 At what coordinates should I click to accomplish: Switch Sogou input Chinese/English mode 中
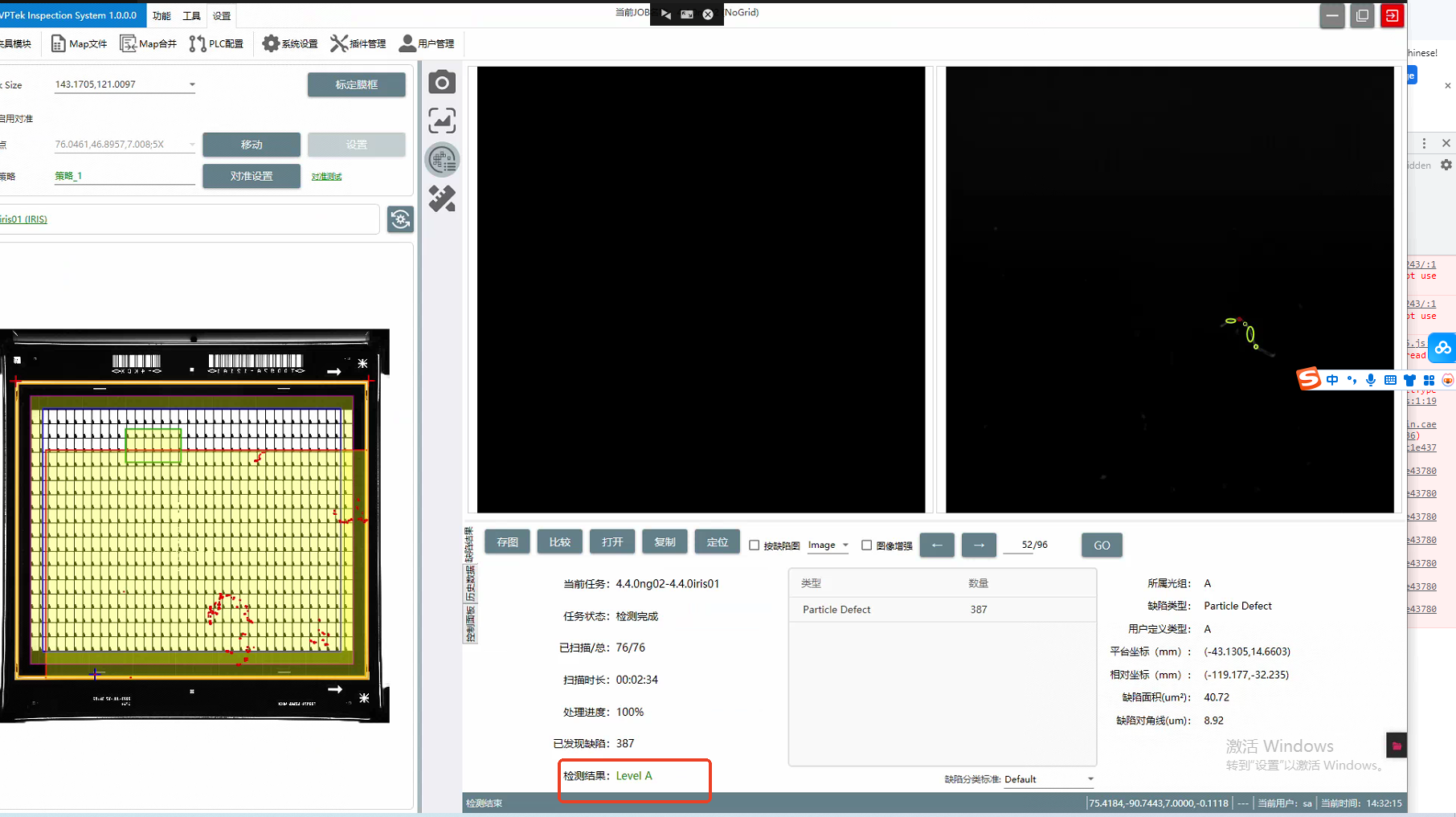pos(1332,380)
